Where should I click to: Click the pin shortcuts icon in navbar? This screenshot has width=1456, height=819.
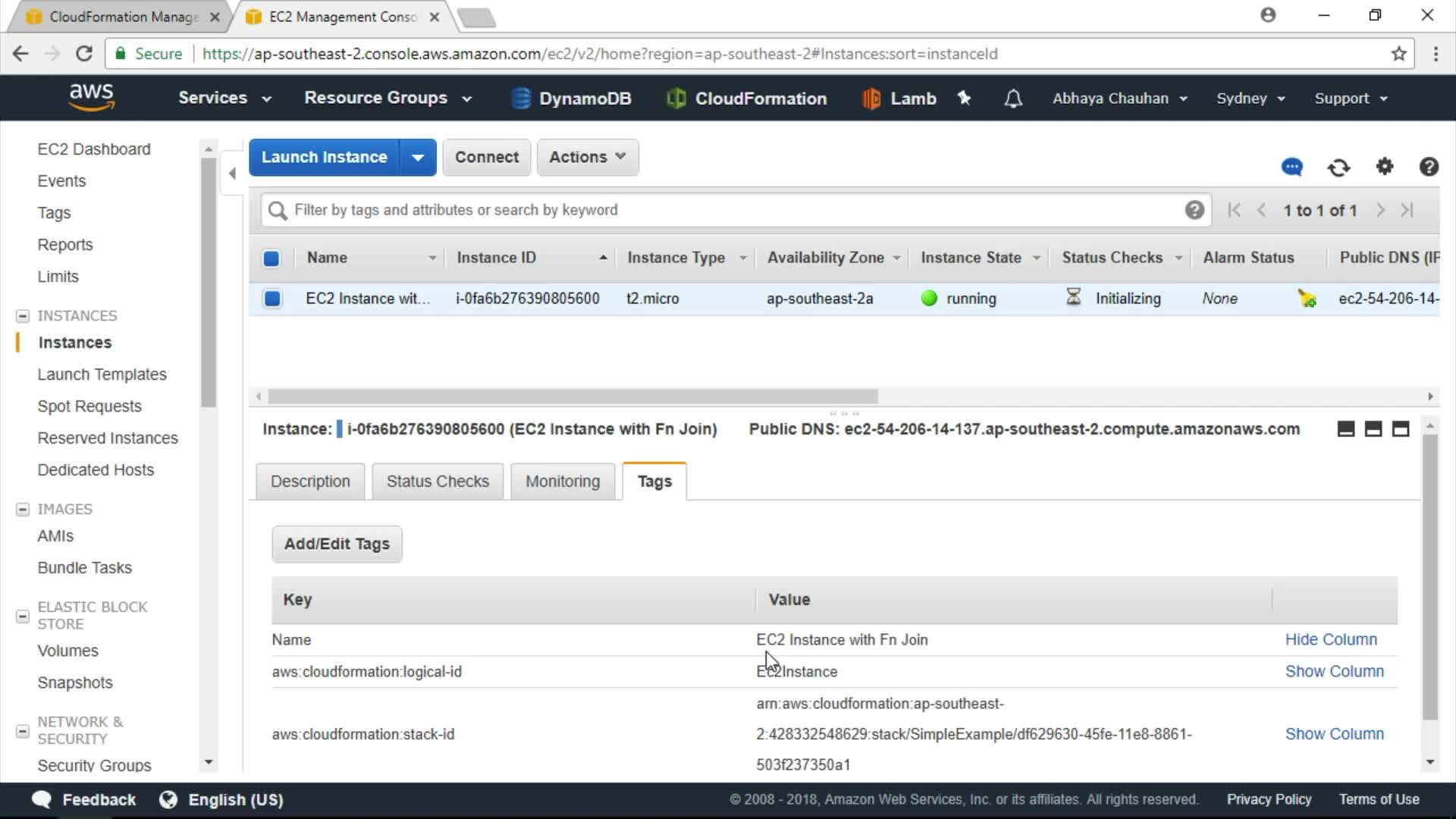[x=964, y=98]
